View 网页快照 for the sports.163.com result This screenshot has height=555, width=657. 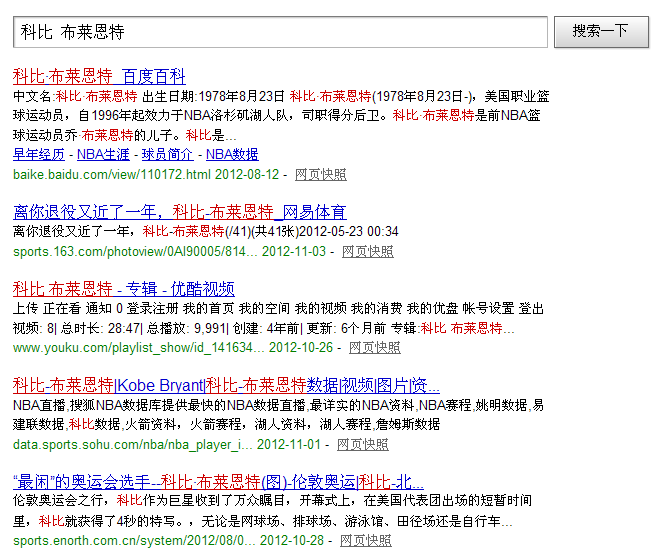(x=367, y=251)
